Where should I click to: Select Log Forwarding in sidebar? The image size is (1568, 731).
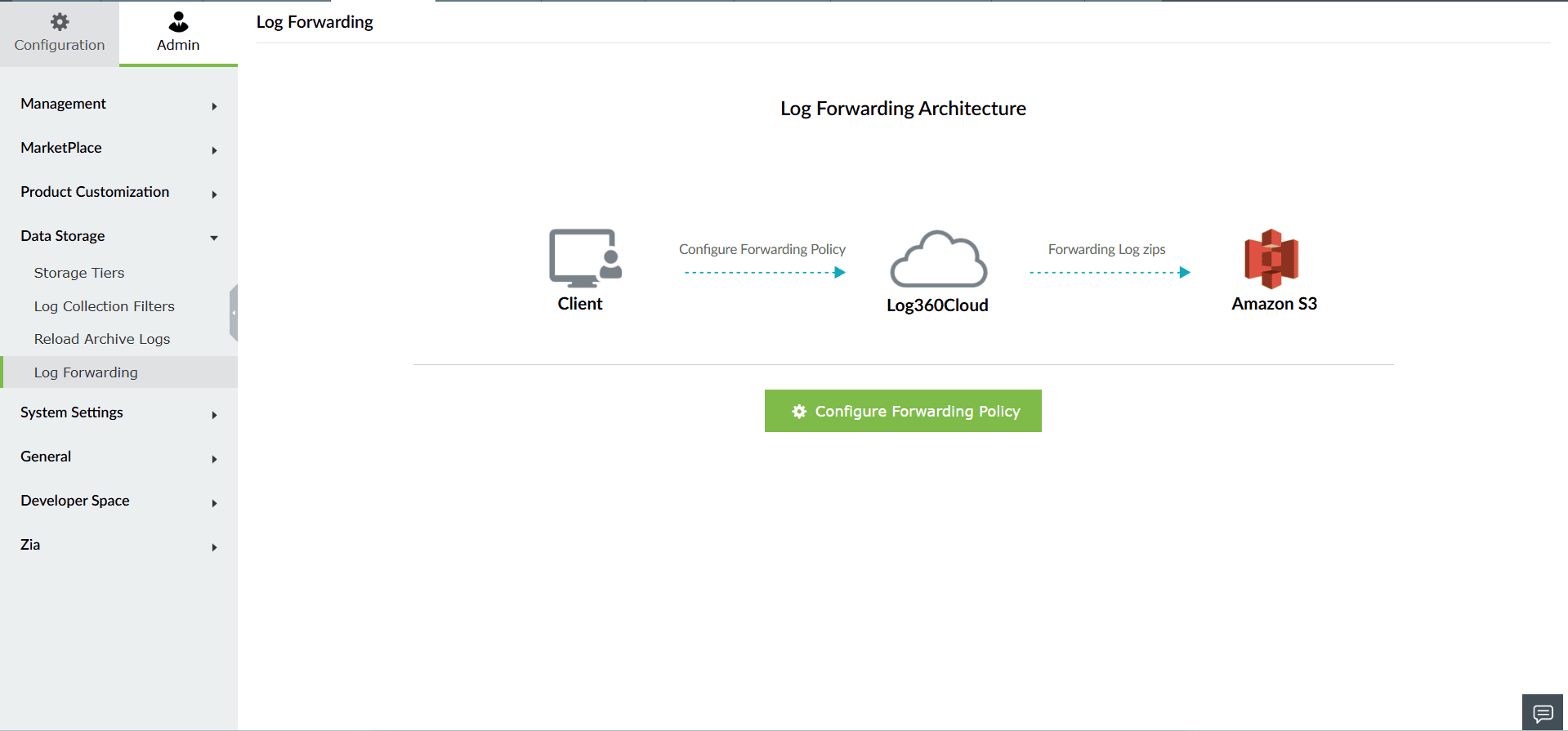tap(119, 372)
